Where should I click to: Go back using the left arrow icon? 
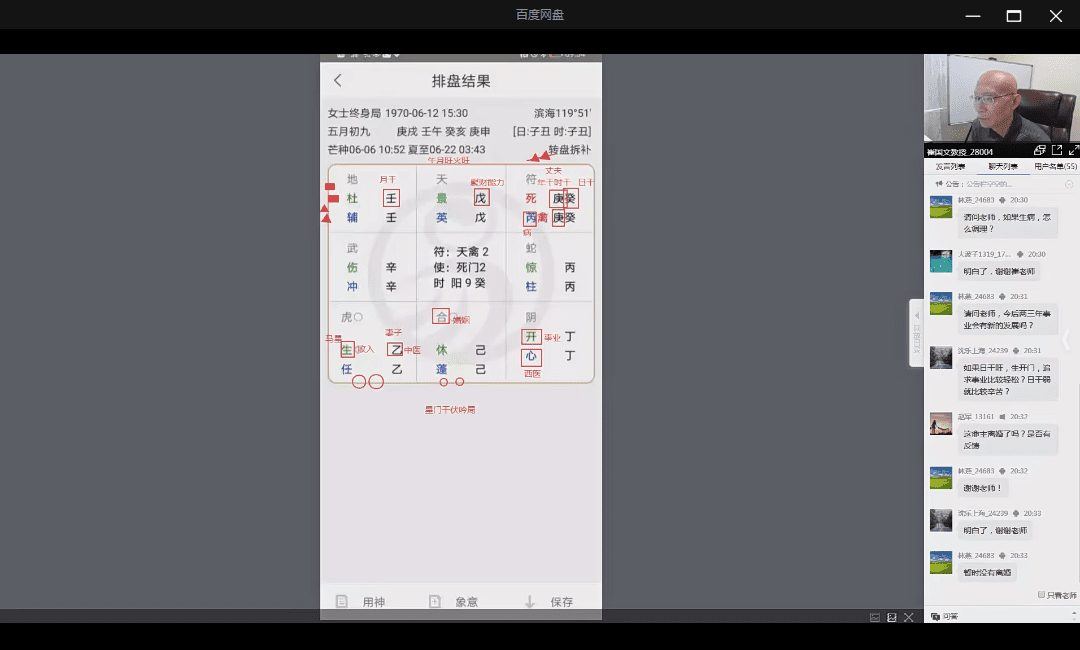[x=338, y=81]
